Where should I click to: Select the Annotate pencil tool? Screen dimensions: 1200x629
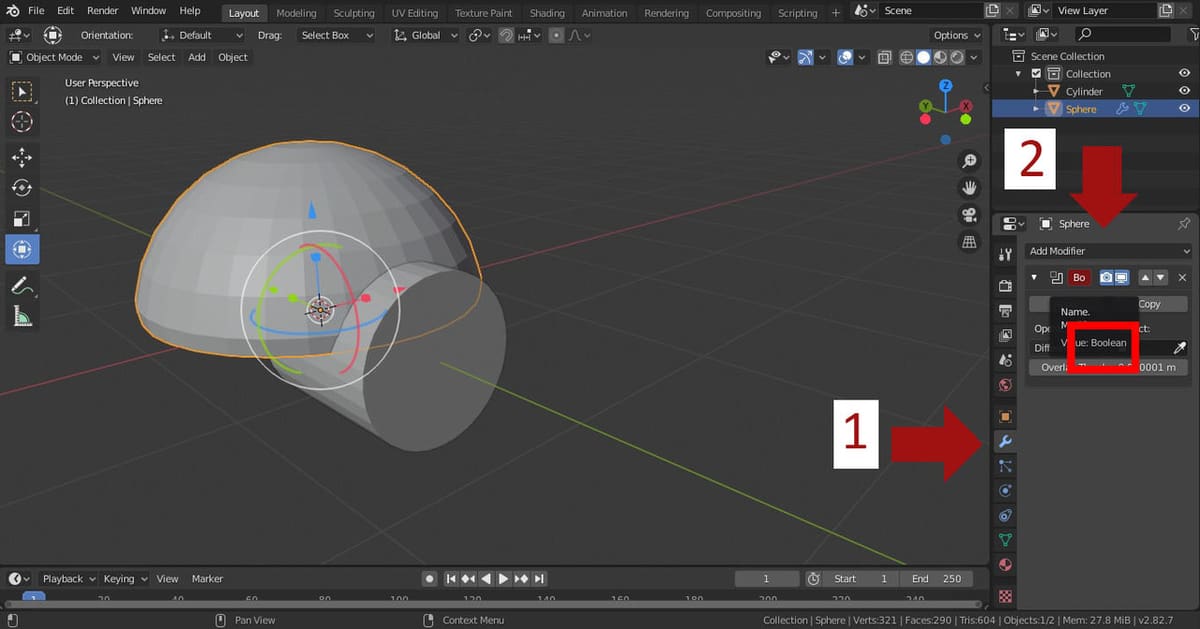(21, 285)
